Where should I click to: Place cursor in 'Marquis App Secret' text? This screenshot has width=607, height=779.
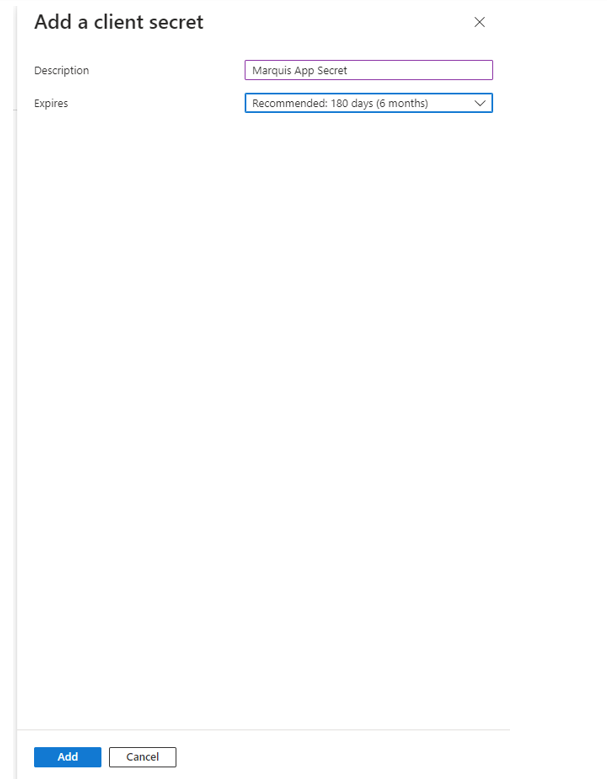point(300,71)
